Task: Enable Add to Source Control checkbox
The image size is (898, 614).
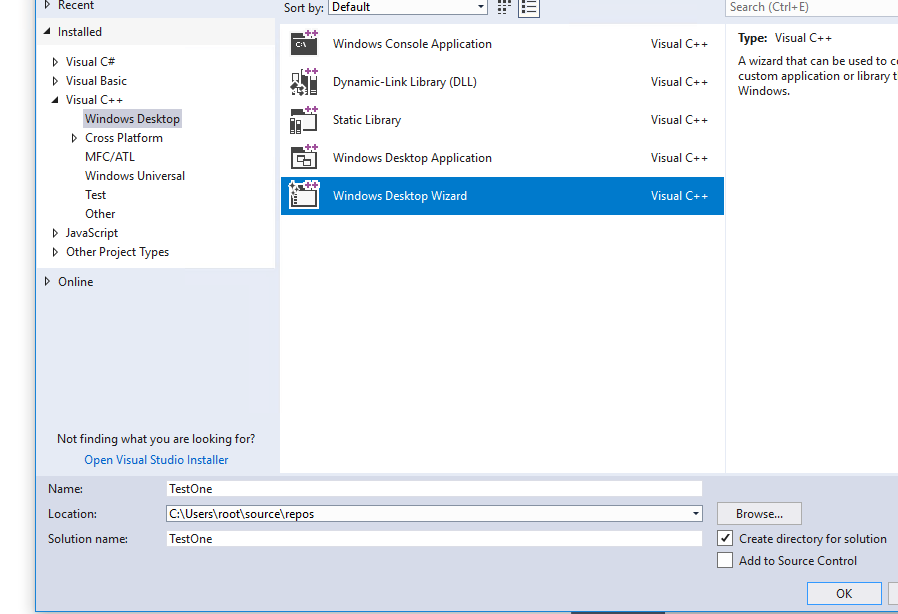Action: pos(725,560)
